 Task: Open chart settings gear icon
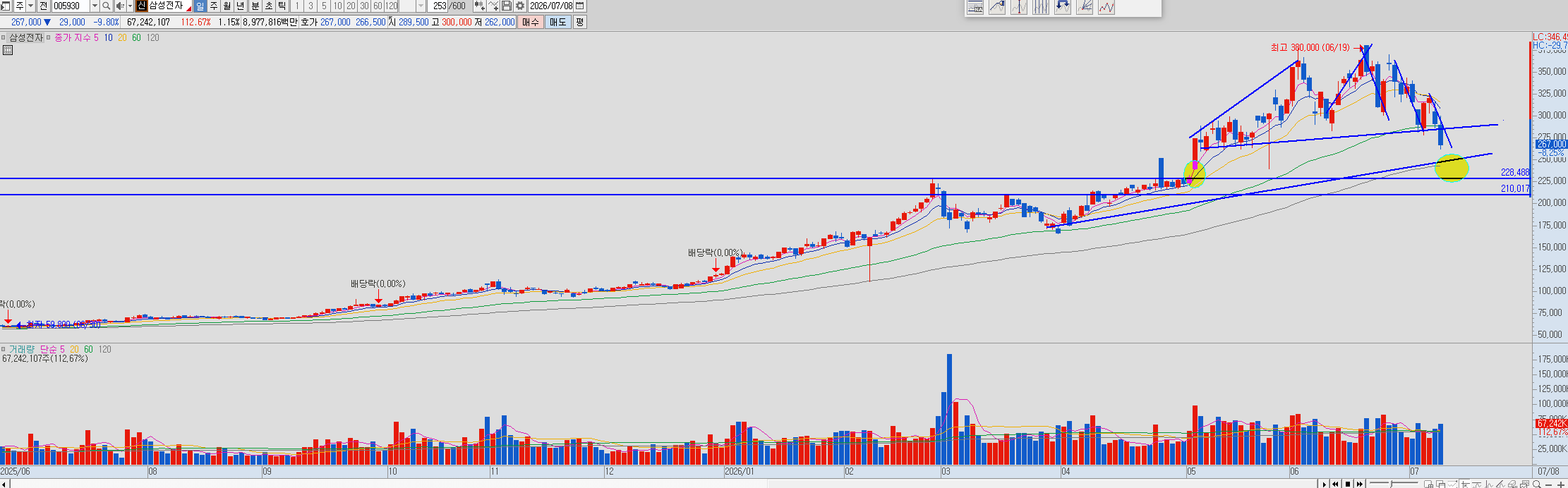pos(520,6)
